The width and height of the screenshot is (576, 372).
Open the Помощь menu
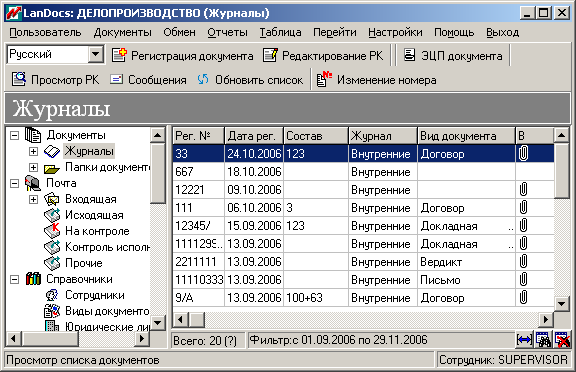click(454, 33)
